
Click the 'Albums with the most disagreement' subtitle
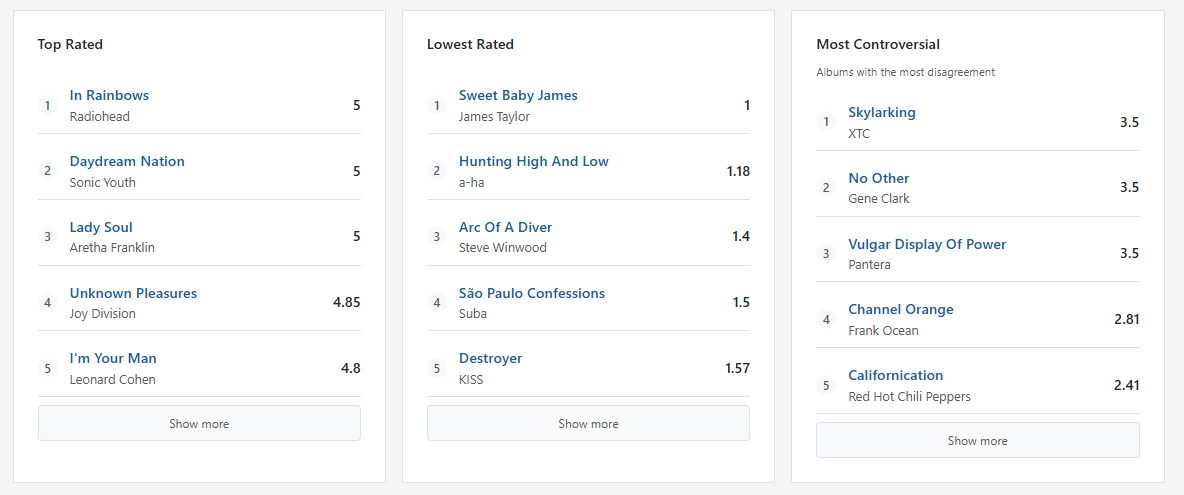[x=905, y=72]
